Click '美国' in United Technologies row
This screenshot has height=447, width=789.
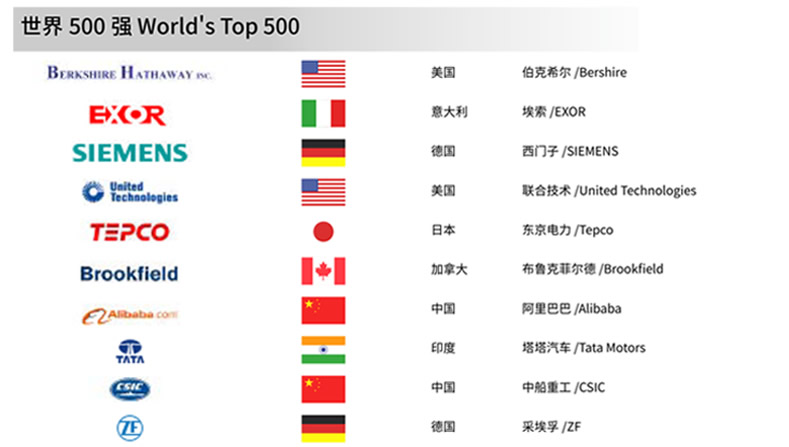coord(443,191)
